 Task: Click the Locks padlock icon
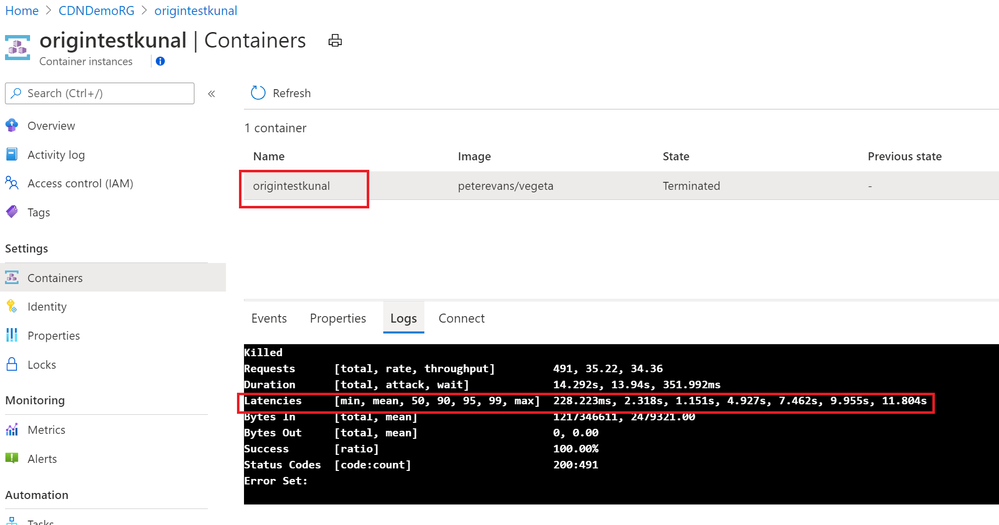(12, 364)
